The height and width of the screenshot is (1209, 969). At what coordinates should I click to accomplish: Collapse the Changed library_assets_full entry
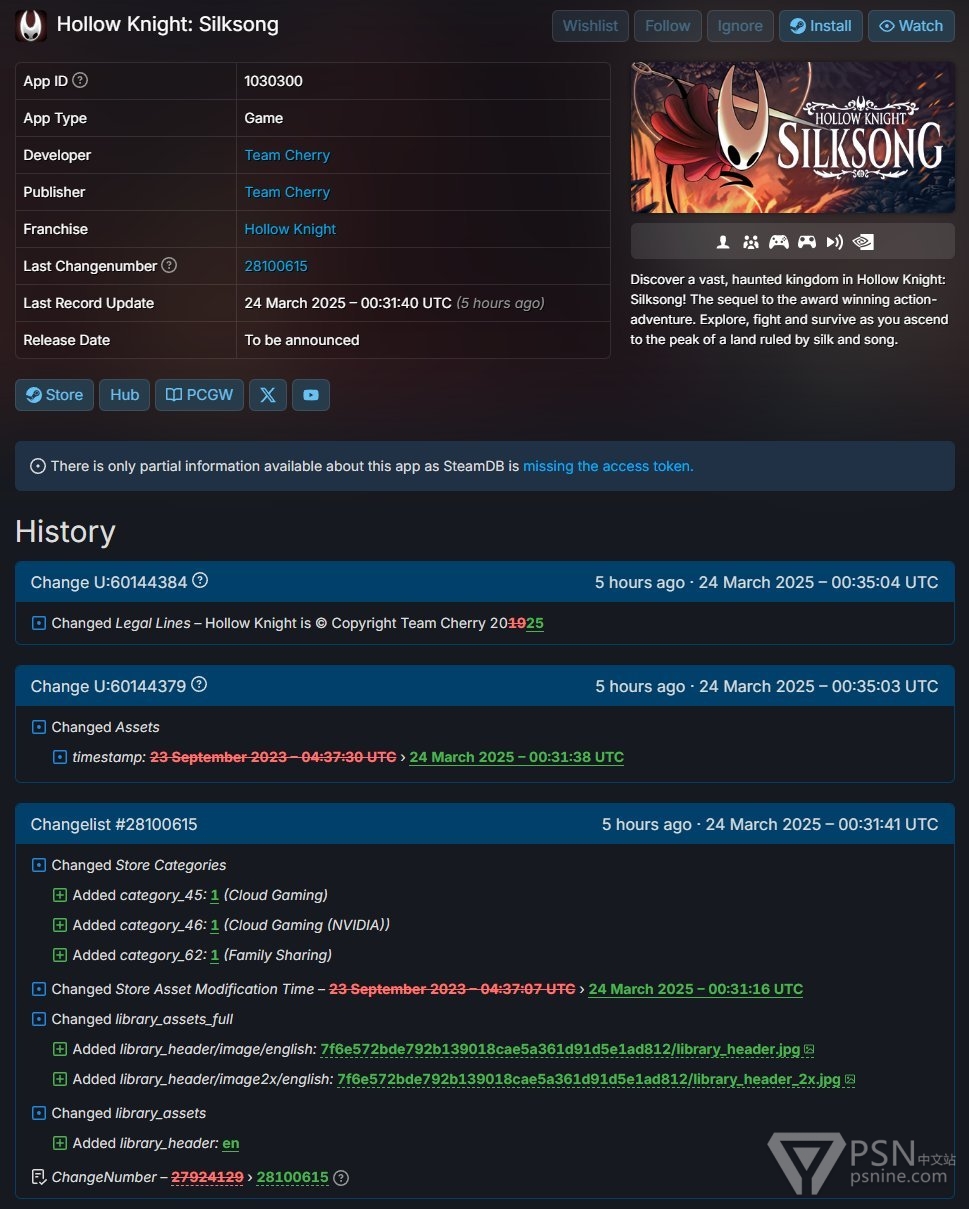39,1019
